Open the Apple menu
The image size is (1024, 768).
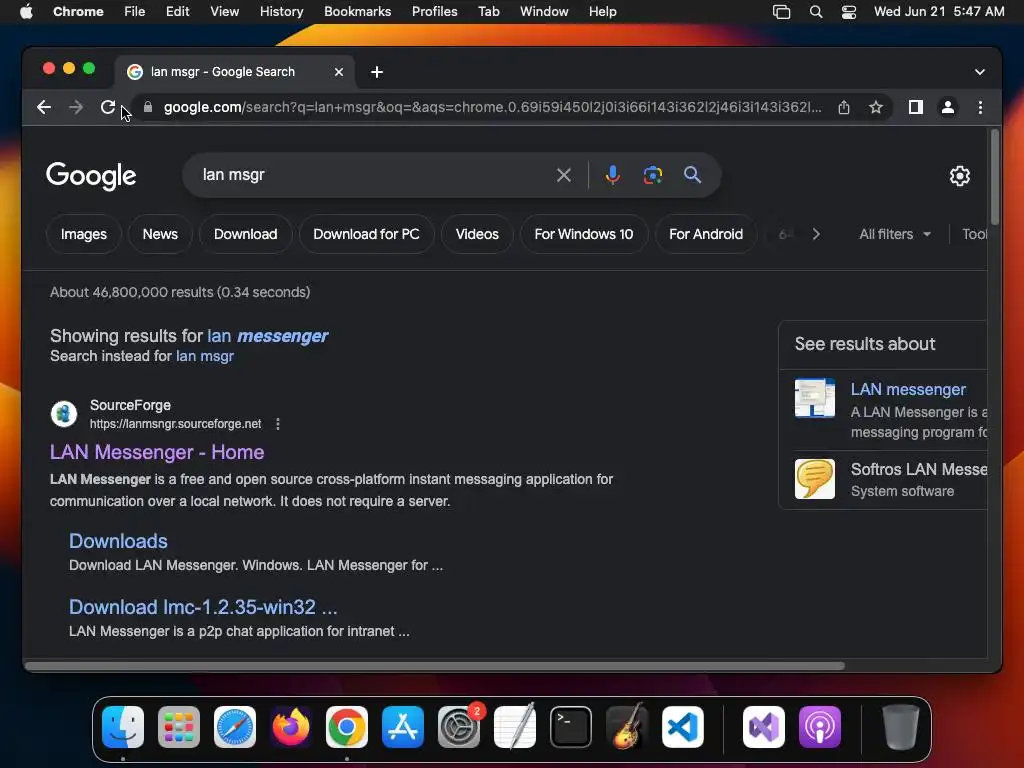coord(26,12)
